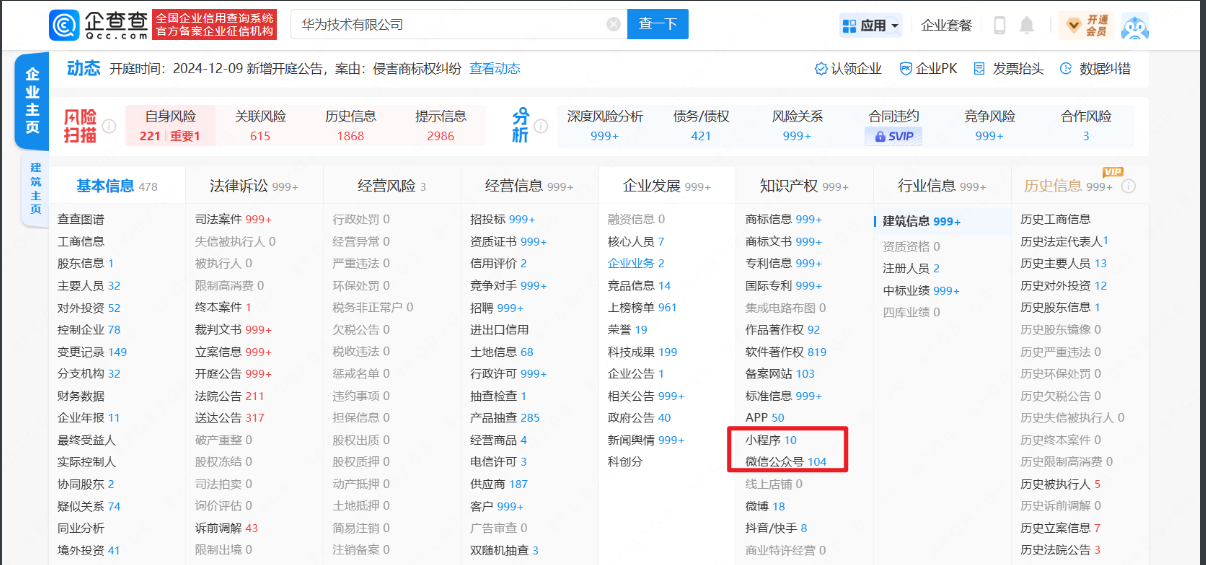1206x565 pixels.
Task: Open 历史被执行人 5 link
Action: (x=1060, y=484)
